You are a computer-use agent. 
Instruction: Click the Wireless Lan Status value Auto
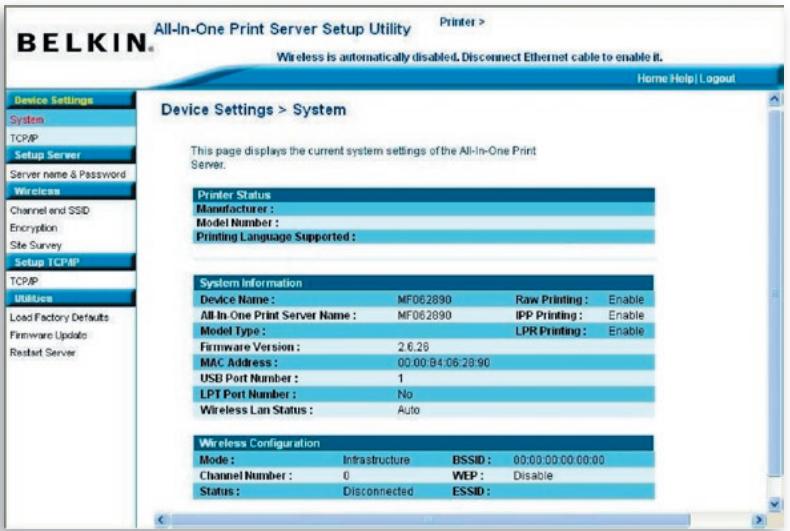tap(408, 410)
